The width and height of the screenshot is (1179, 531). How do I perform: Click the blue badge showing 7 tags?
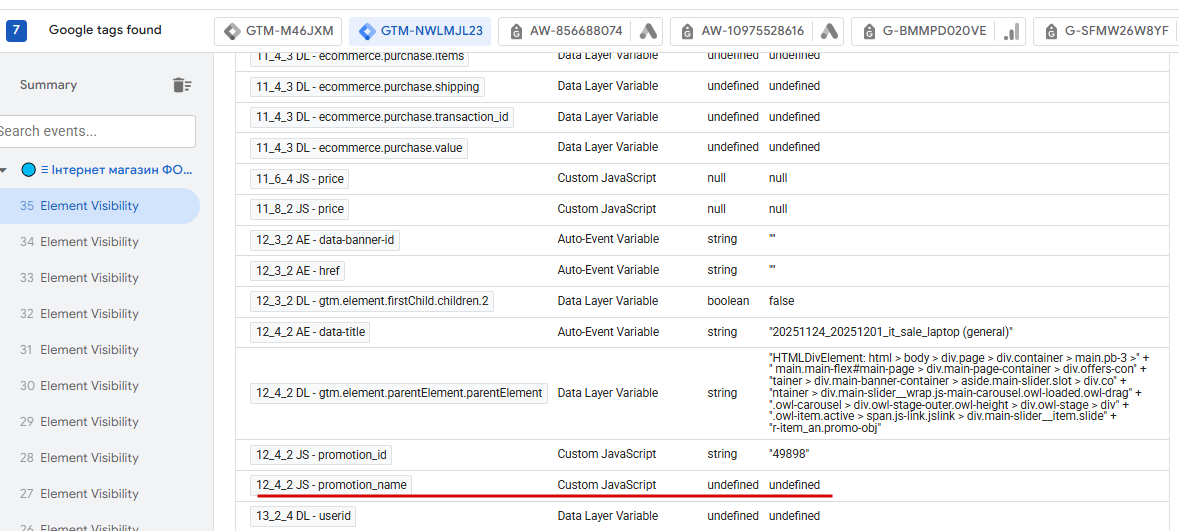[x=17, y=30]
